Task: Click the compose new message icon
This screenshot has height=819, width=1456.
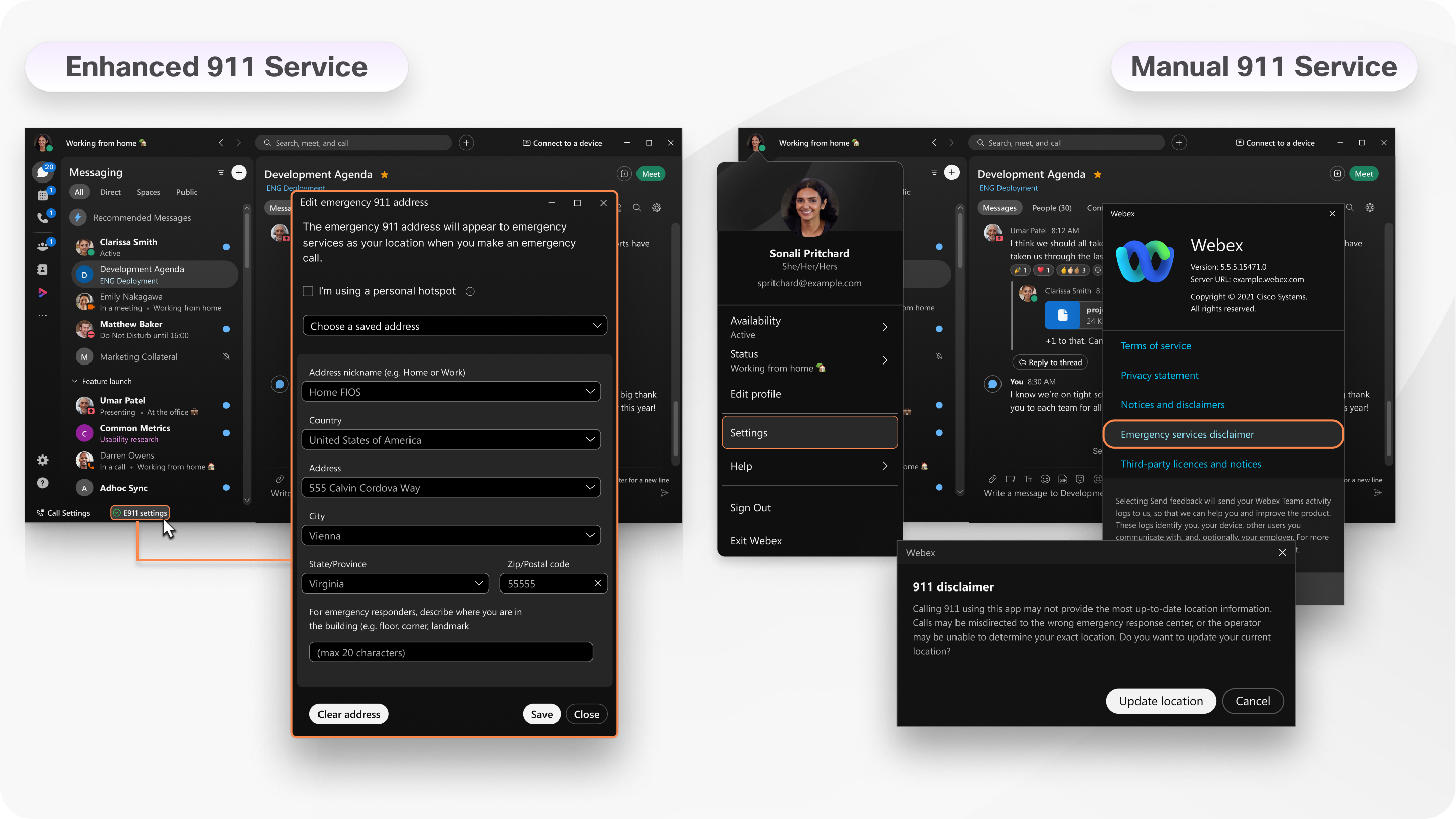Action: [x=239, y=172]
